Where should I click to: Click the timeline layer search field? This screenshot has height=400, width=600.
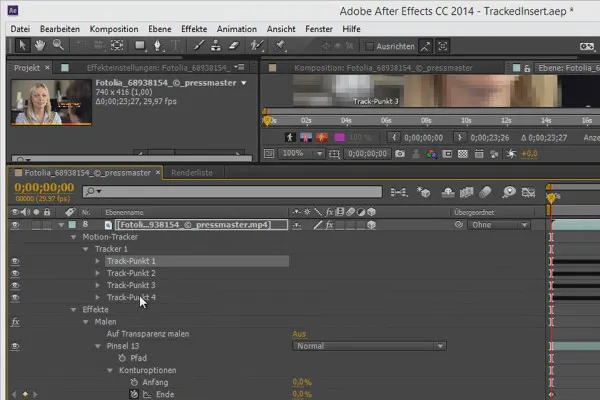click(232, 191)
